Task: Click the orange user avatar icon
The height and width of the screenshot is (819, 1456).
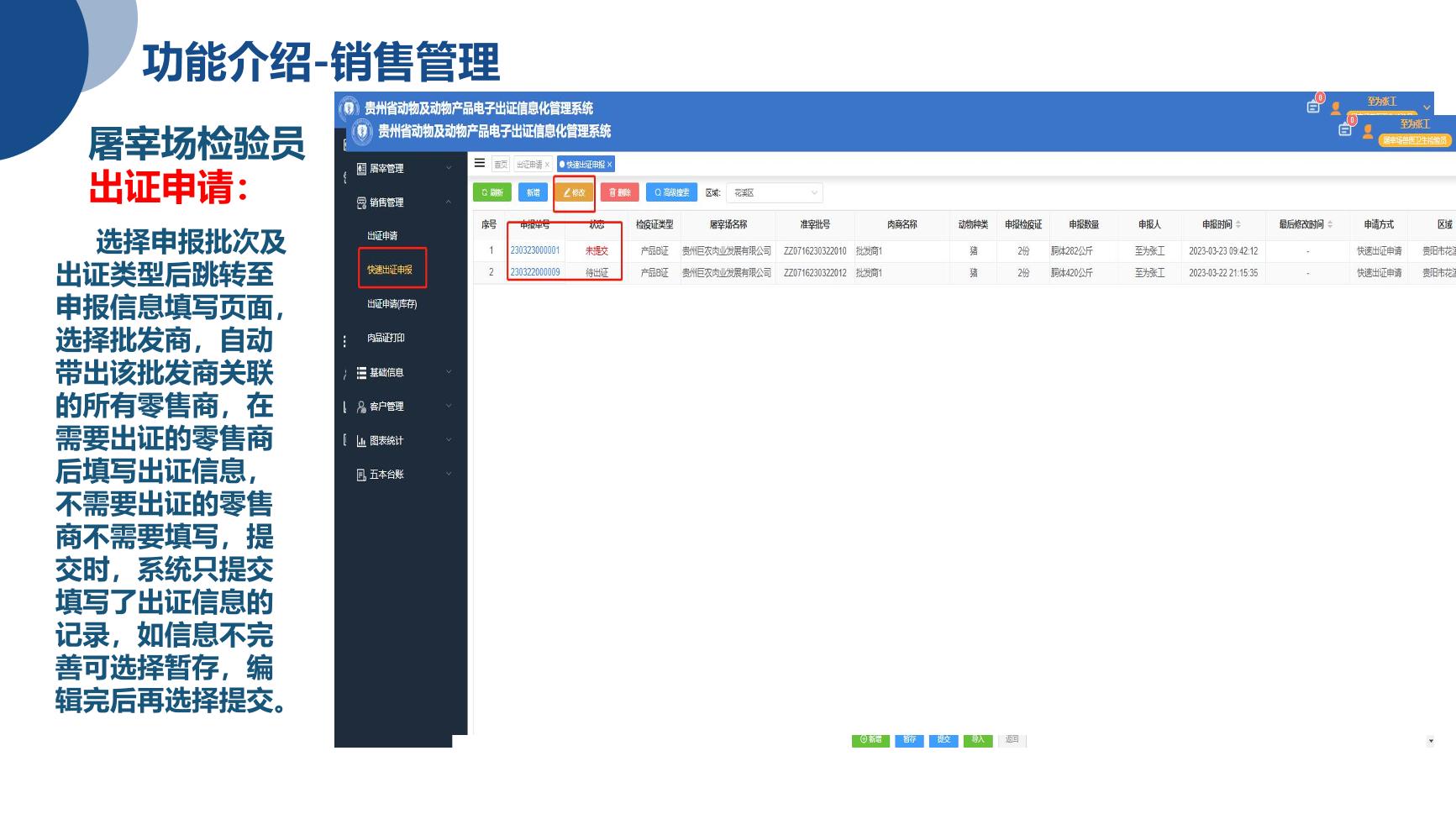Action: (x=1368, y=131)
